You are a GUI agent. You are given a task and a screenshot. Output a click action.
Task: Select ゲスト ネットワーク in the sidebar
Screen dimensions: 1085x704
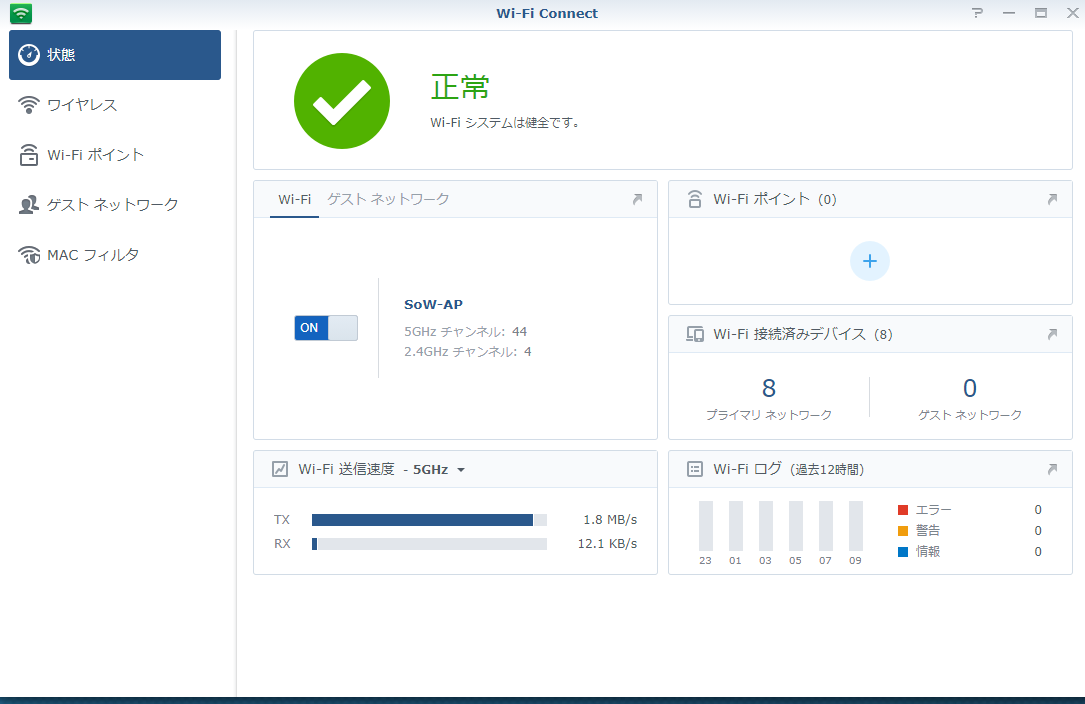112,205
